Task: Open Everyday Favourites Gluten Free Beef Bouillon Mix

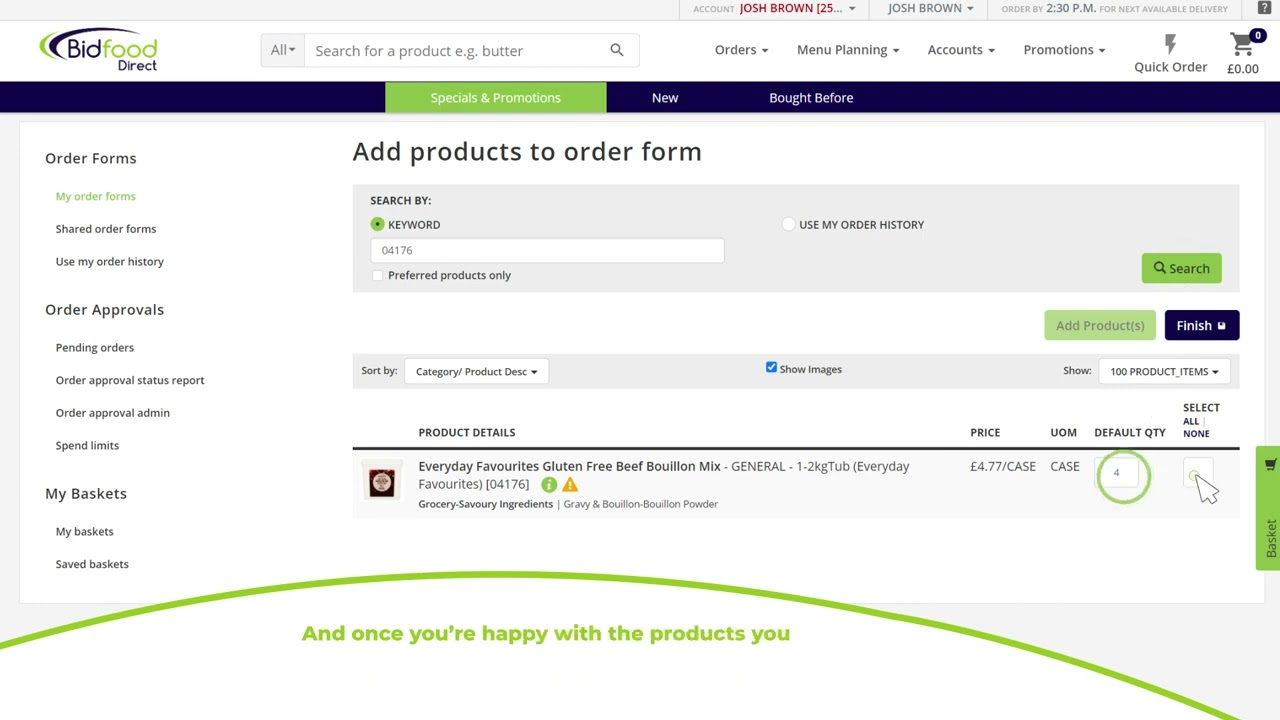Action: (569, 466)
